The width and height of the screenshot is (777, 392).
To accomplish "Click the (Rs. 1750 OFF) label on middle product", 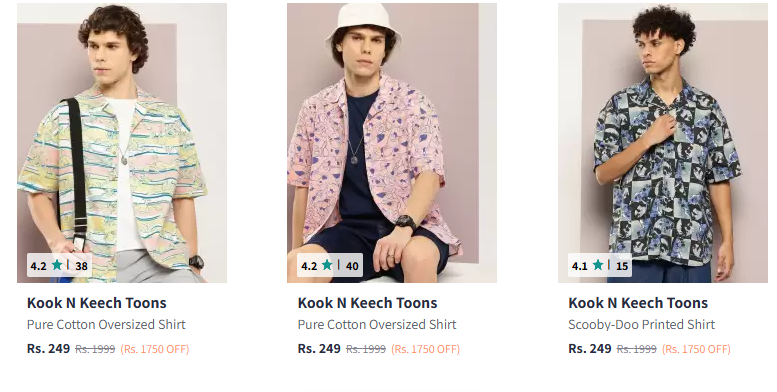I will 426,349.
